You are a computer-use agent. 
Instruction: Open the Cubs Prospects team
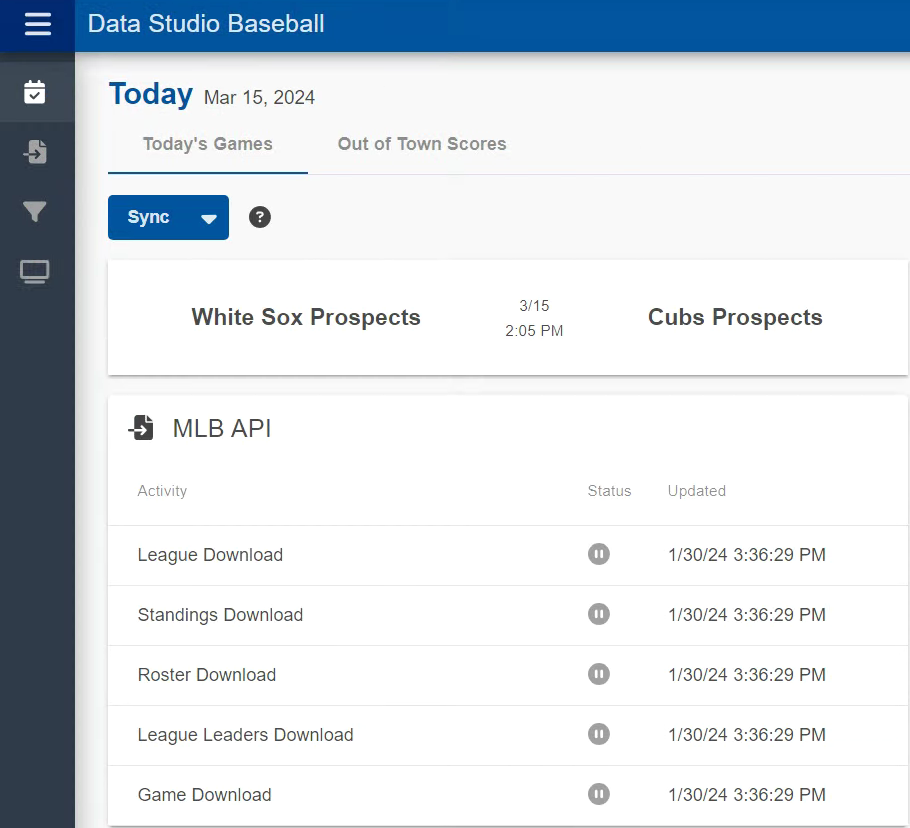735,318
